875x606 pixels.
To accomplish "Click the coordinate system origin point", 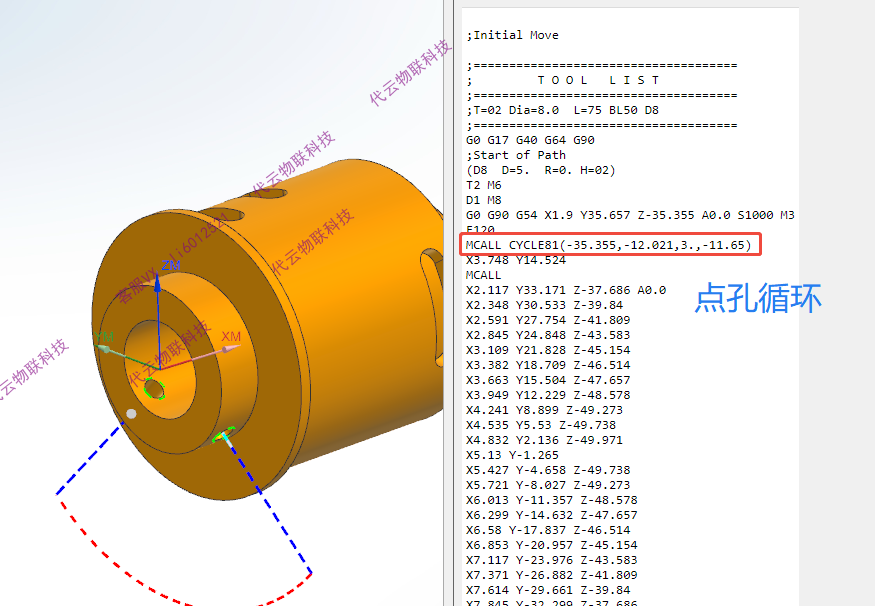I will click(160, 369).
